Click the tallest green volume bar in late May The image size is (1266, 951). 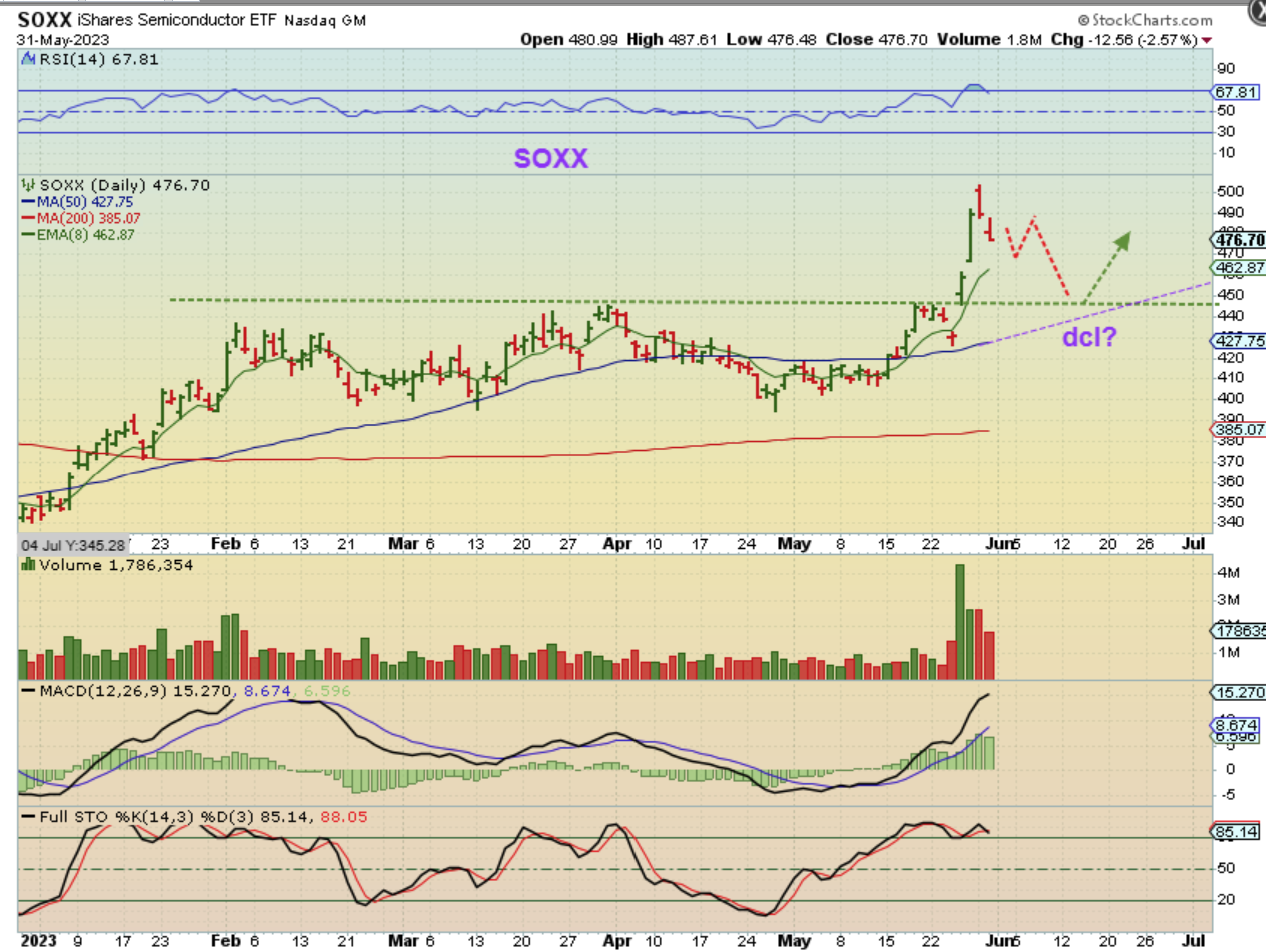(x=960, y=622)
